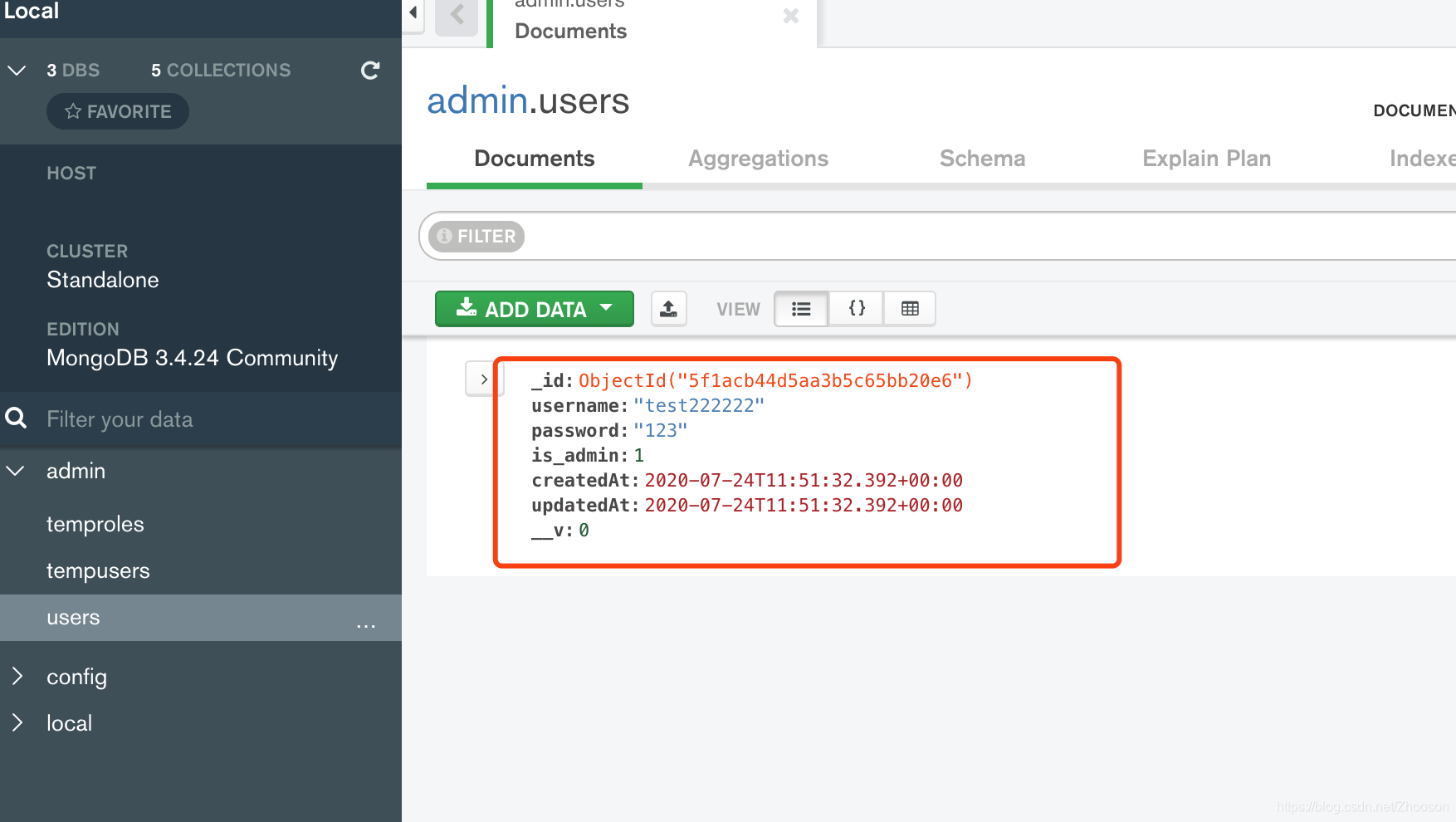Switch to JSON braces view
This screenshot has width=1456, height=822.
[857, 309]
